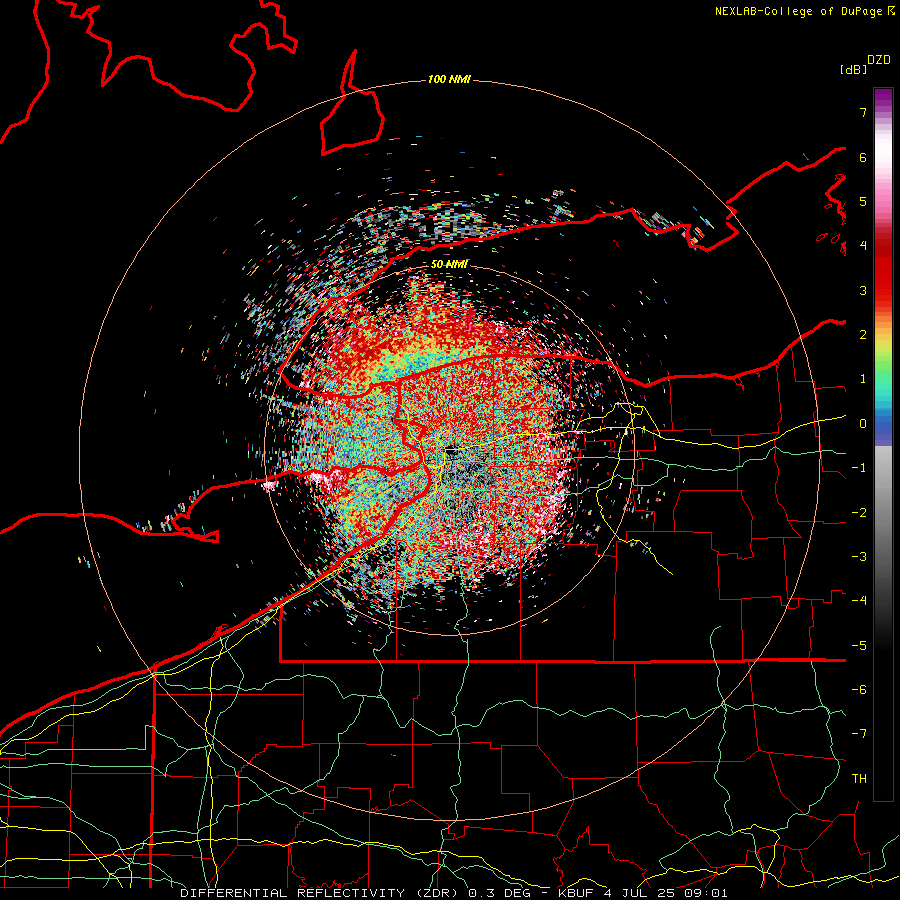The width and height of the screenshot is (900, 900).
Task: Click legend value 4 on color scale
Action: click(863, 246)
